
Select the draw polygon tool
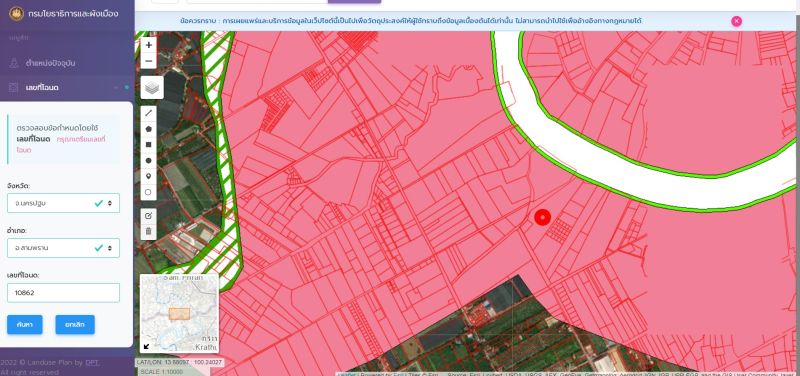tap(148, 129)
